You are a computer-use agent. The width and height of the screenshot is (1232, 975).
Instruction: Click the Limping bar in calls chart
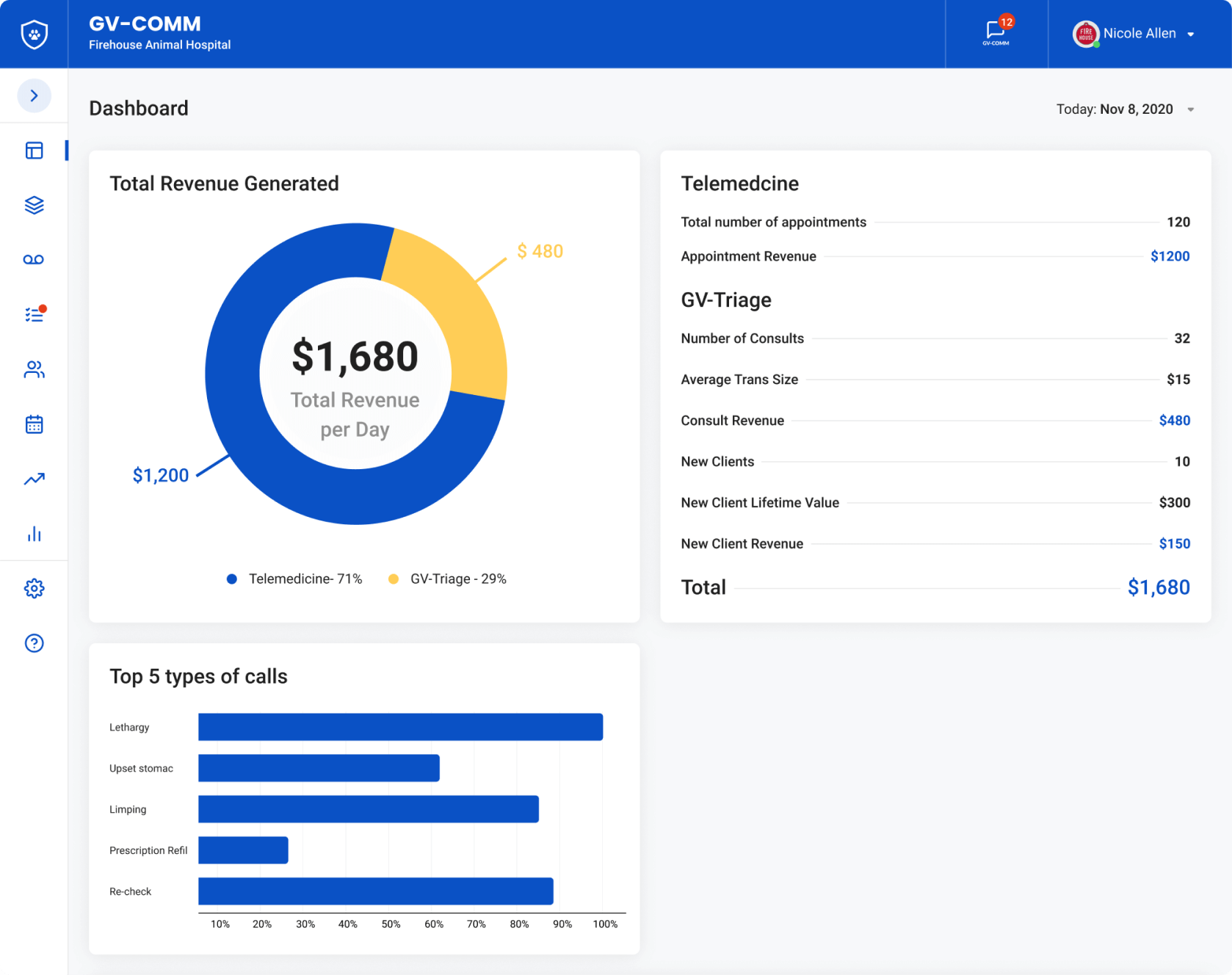tap(369, 809)
